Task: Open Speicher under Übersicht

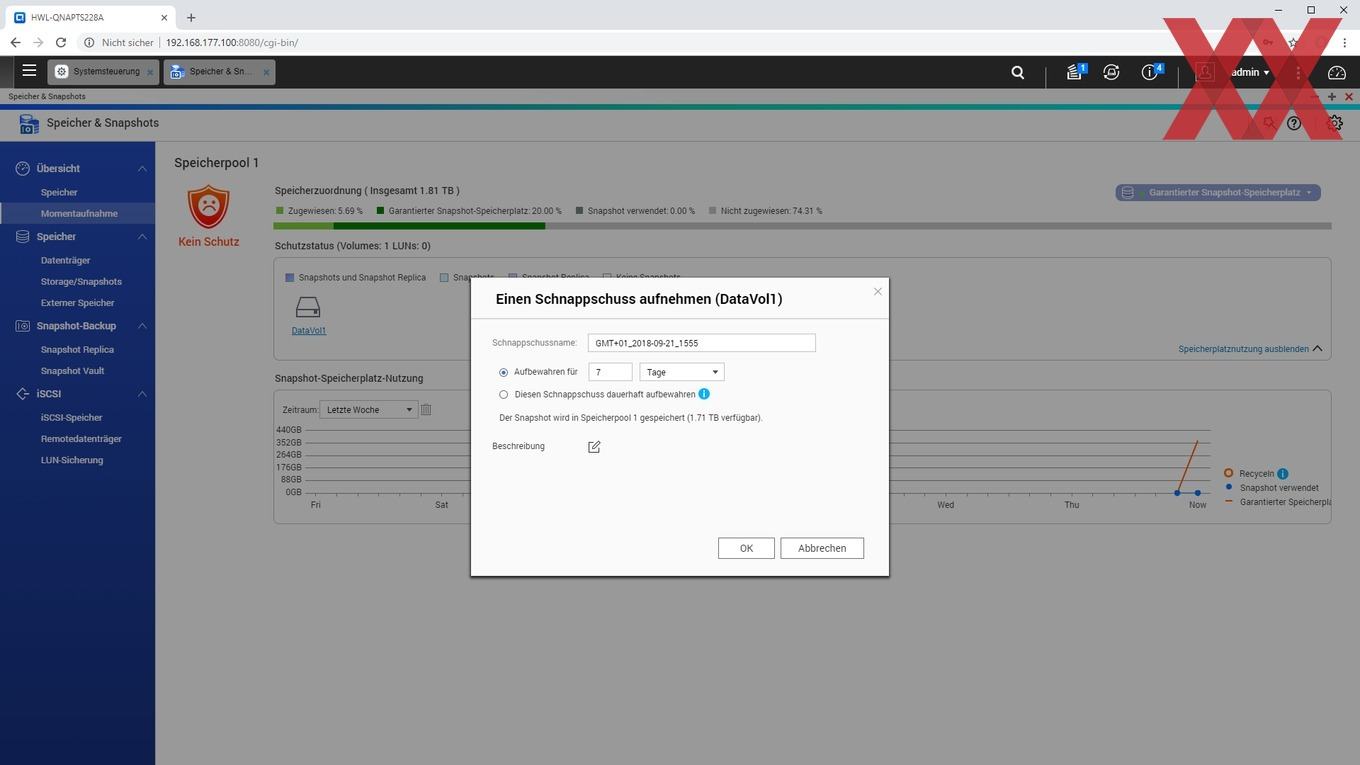Action: (x=59, y=192)
